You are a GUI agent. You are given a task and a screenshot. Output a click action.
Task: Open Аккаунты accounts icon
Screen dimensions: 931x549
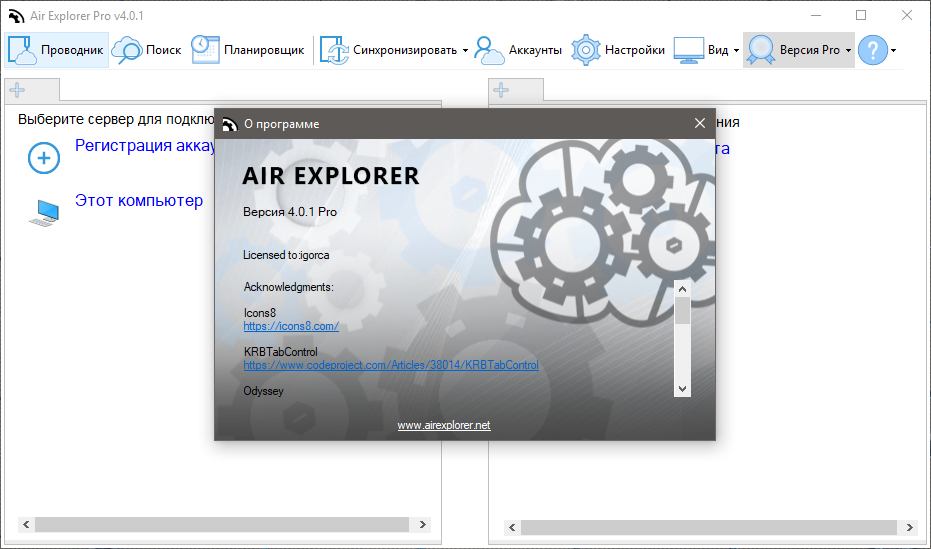[x=489, y=50]
